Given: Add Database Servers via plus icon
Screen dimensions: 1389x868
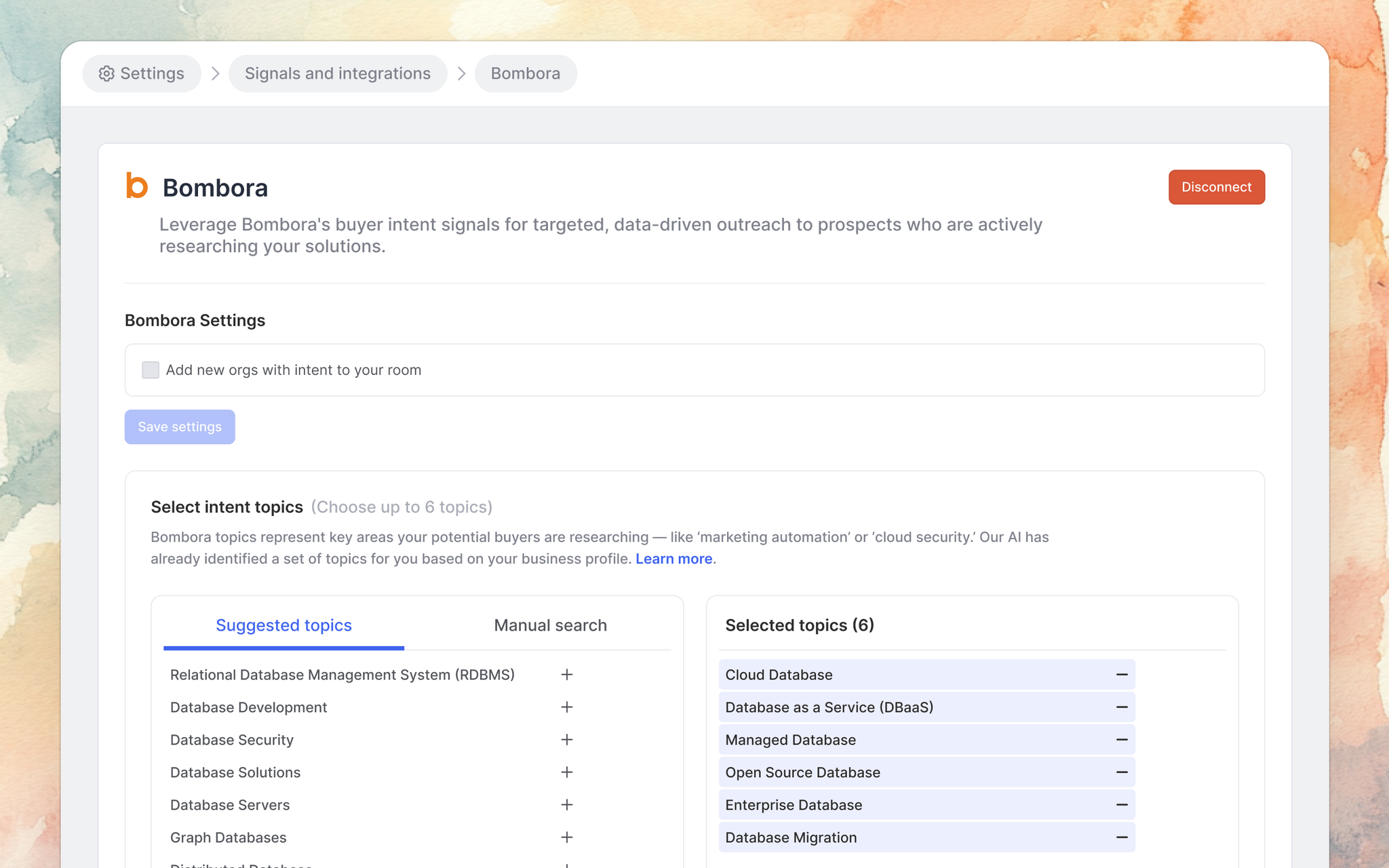Looking at the screenshot, I should coord(567,805).
